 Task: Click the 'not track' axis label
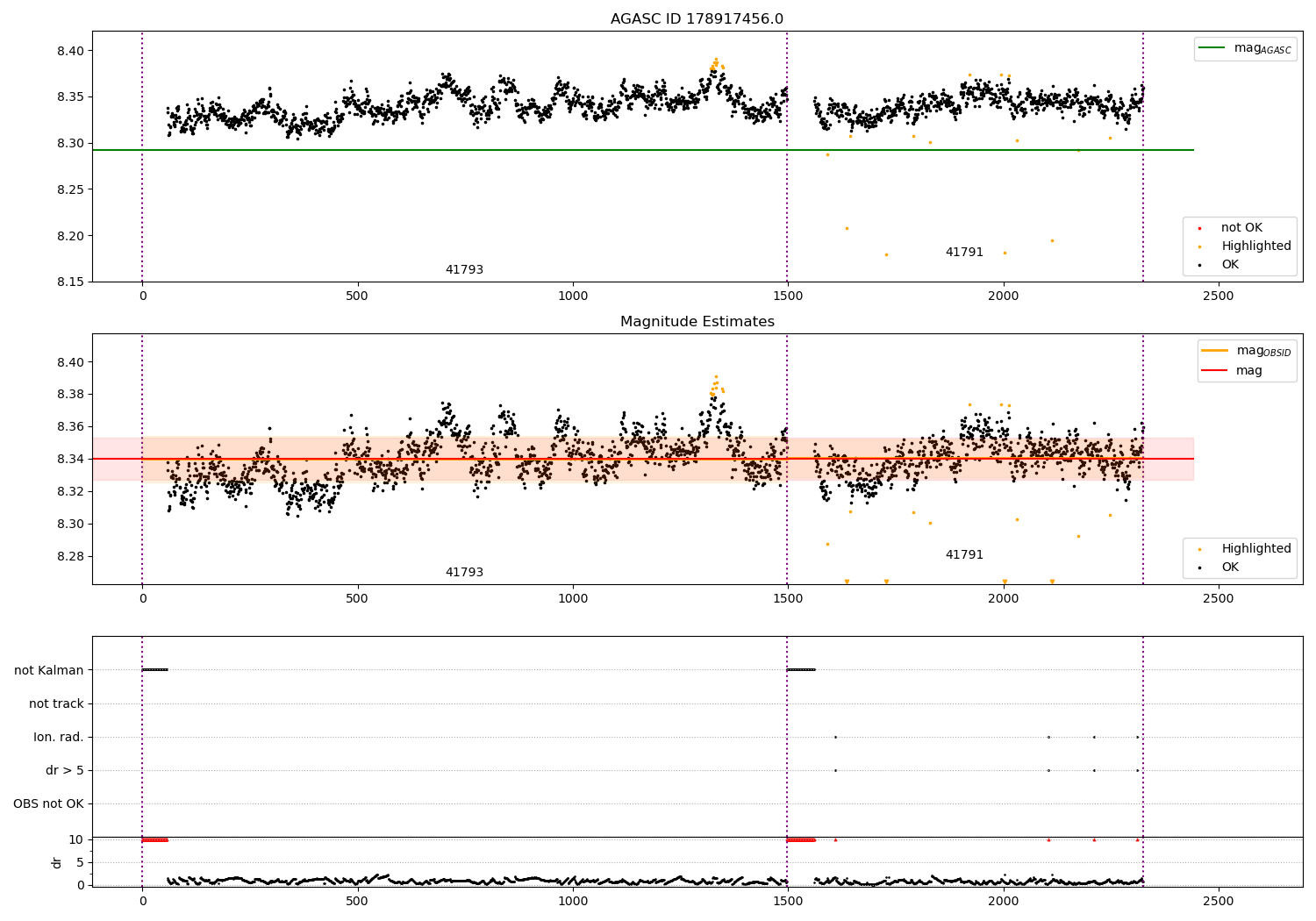[x=56, y=703]
